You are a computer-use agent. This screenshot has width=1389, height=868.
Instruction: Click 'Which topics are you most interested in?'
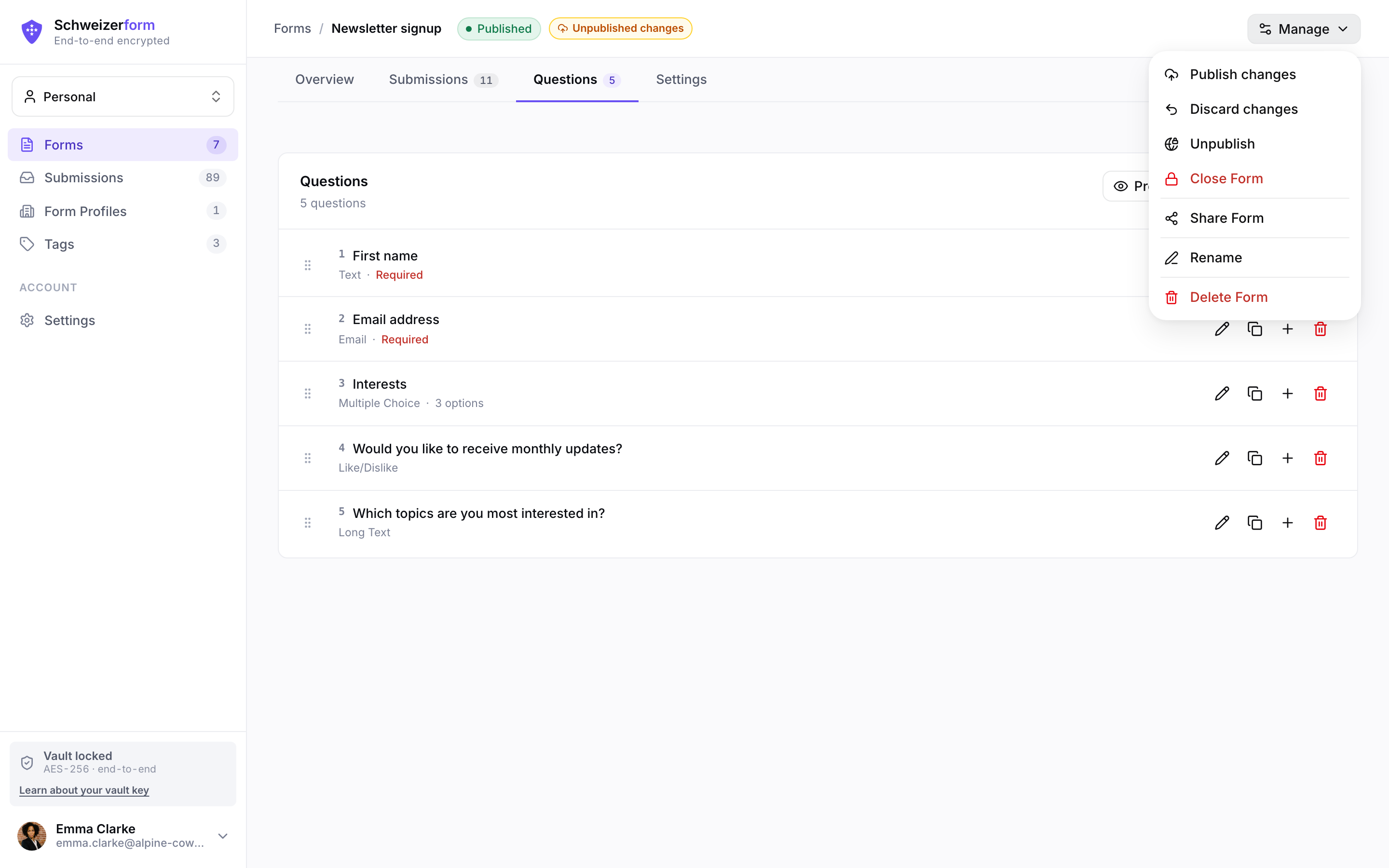coord(479,513)
